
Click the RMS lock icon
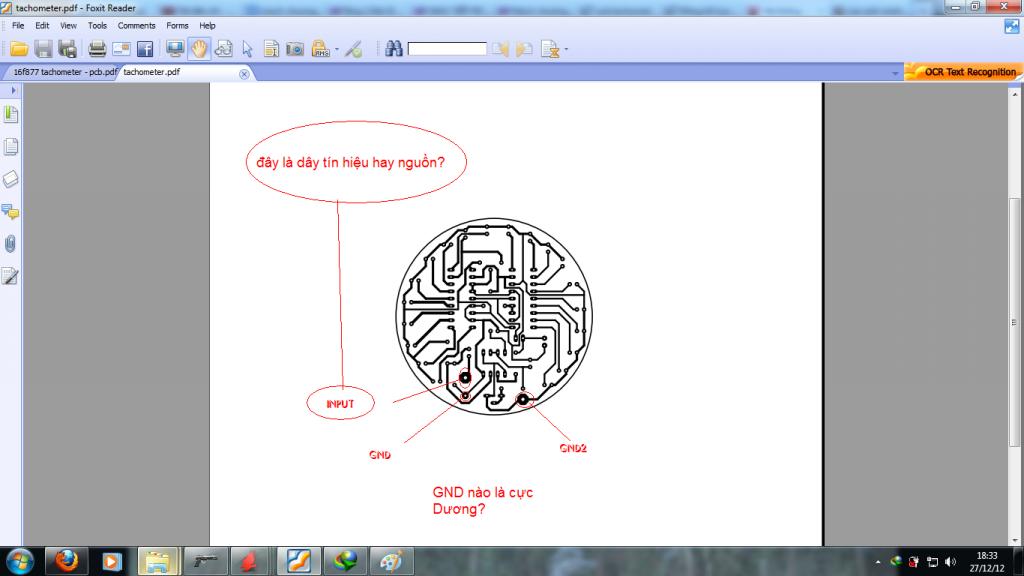click(320, 49)
